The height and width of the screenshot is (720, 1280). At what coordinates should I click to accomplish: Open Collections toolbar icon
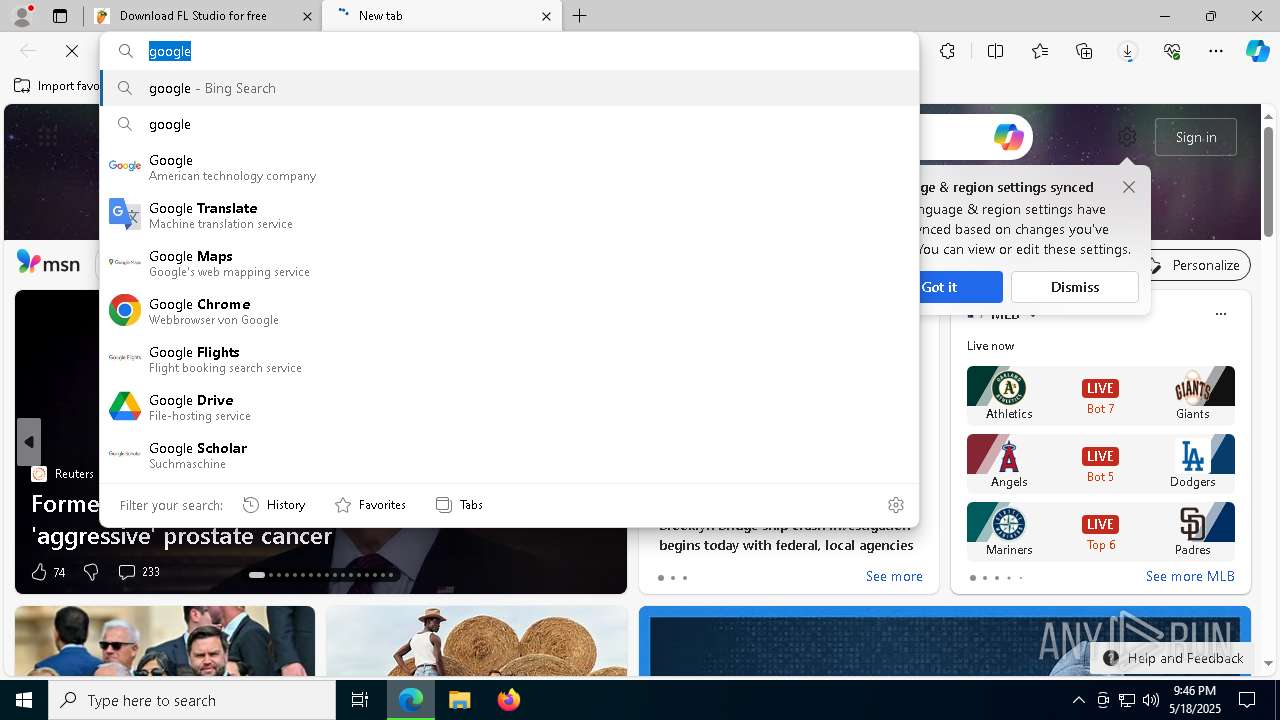pos(1084,51)
